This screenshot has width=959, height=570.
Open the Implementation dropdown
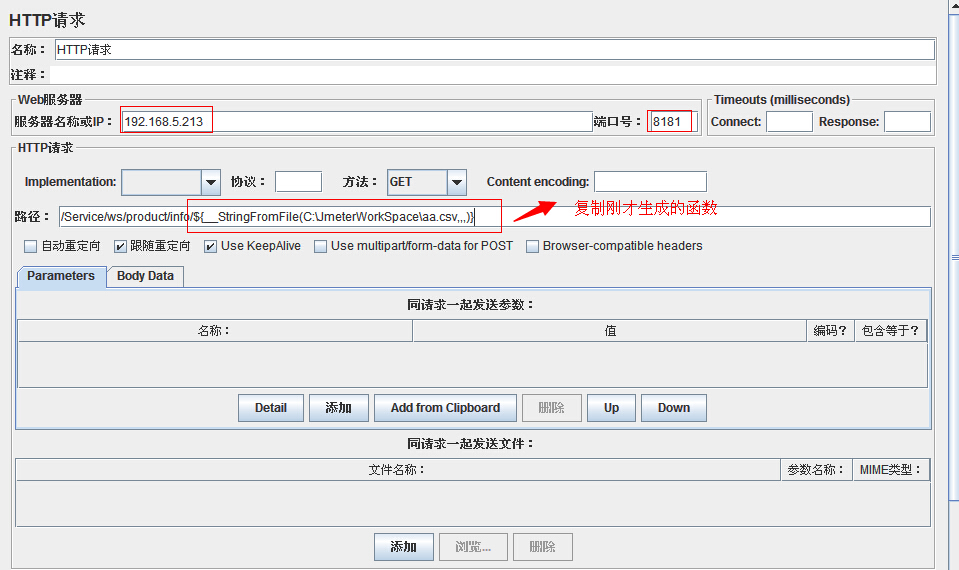click(211, 182)
